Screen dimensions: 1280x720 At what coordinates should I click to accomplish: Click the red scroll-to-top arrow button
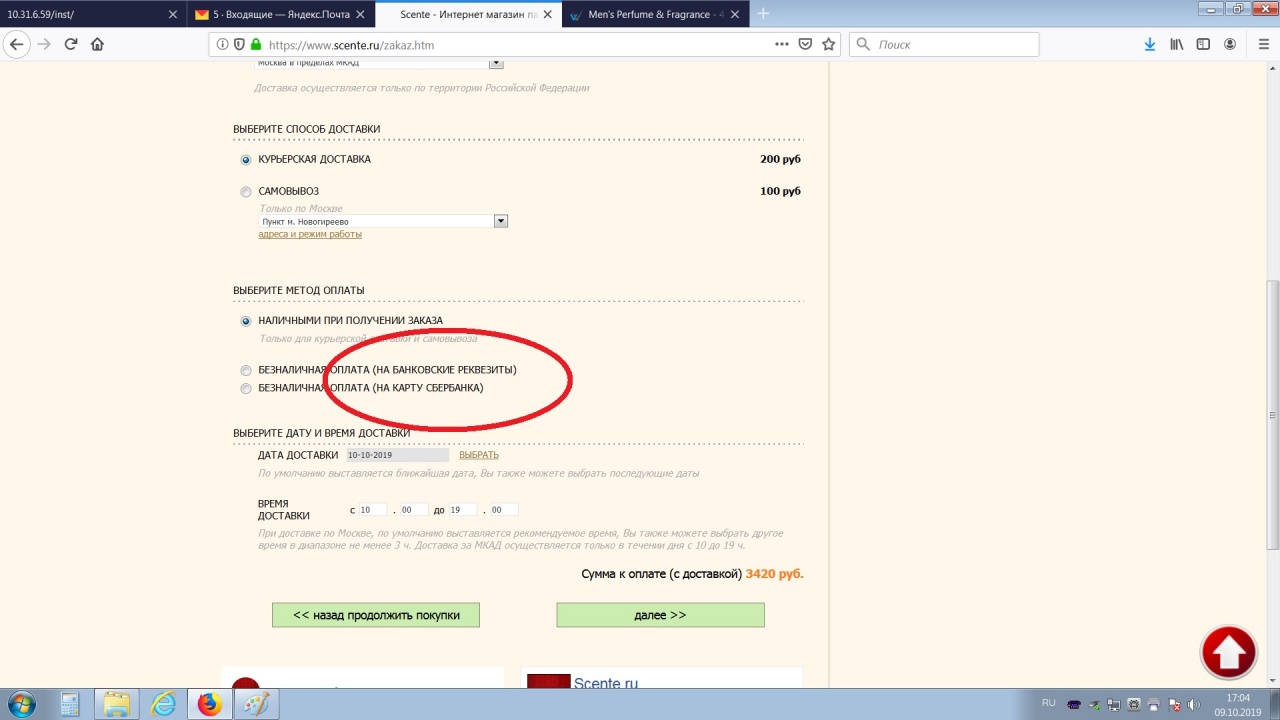(1228, 653)
